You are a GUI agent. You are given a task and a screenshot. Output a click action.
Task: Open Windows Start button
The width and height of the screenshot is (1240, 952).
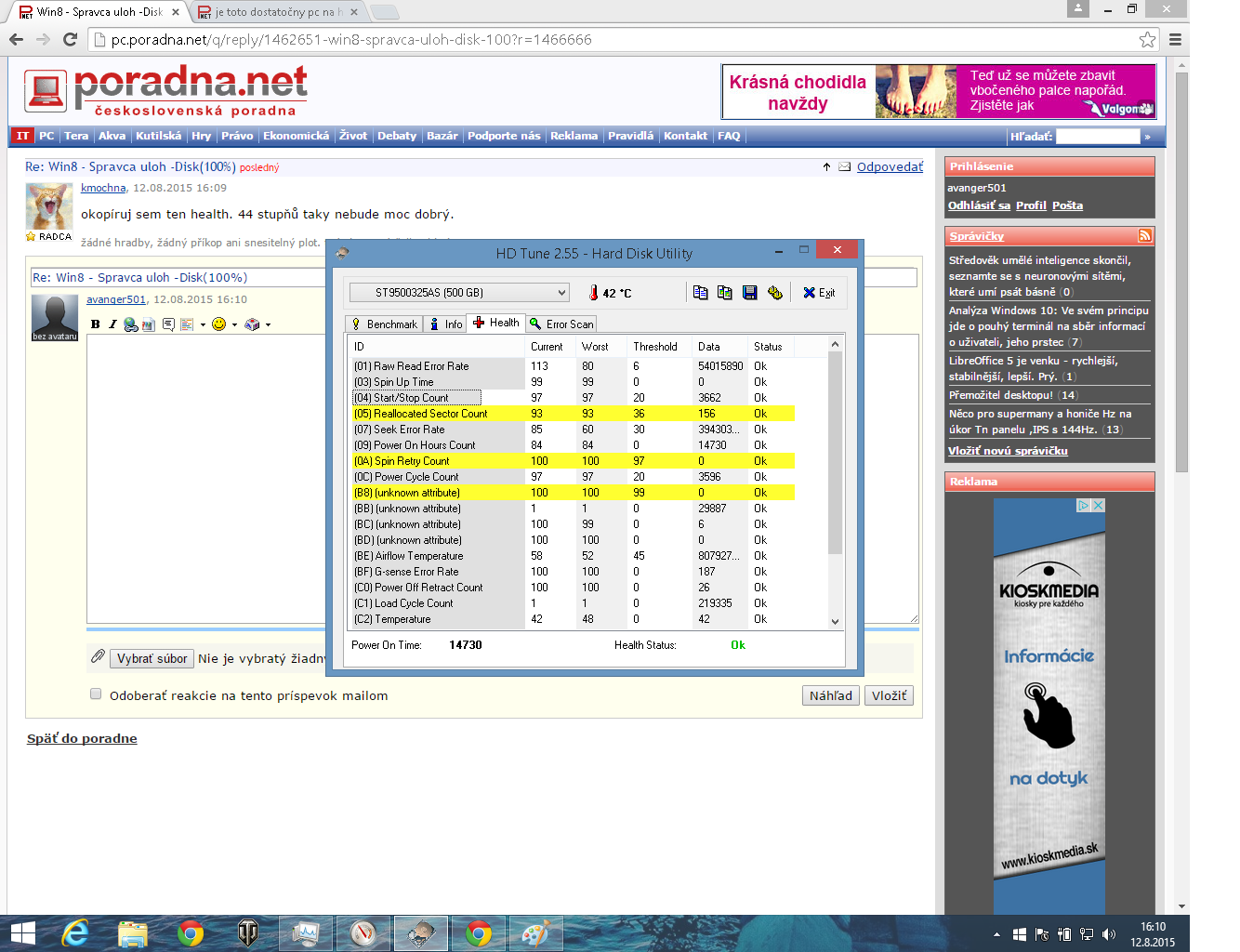[22, 933]
